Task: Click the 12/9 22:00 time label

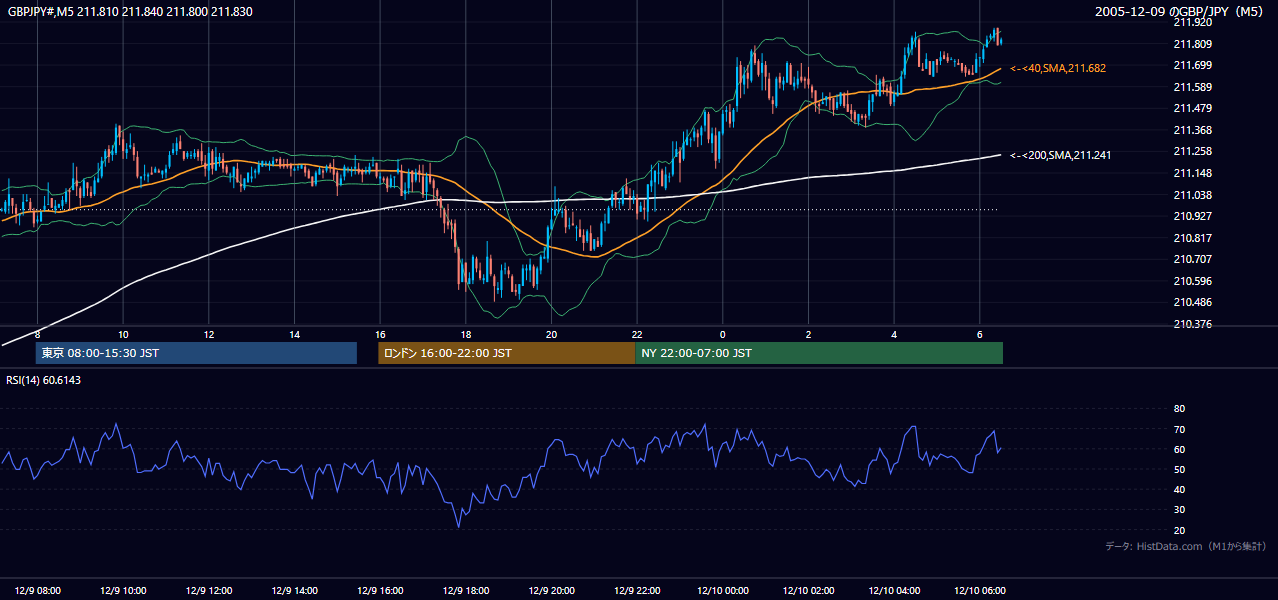Action: [637, 590]
